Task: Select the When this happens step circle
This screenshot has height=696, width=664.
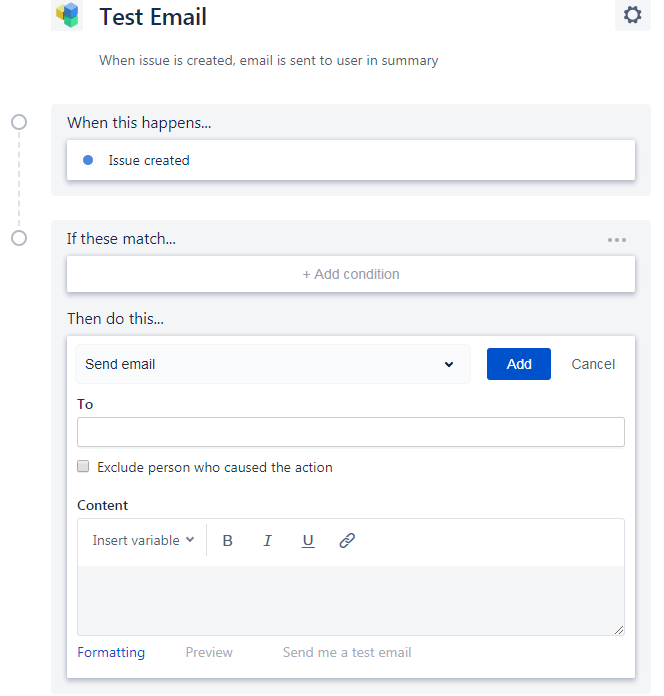Action: pos(19,122)
